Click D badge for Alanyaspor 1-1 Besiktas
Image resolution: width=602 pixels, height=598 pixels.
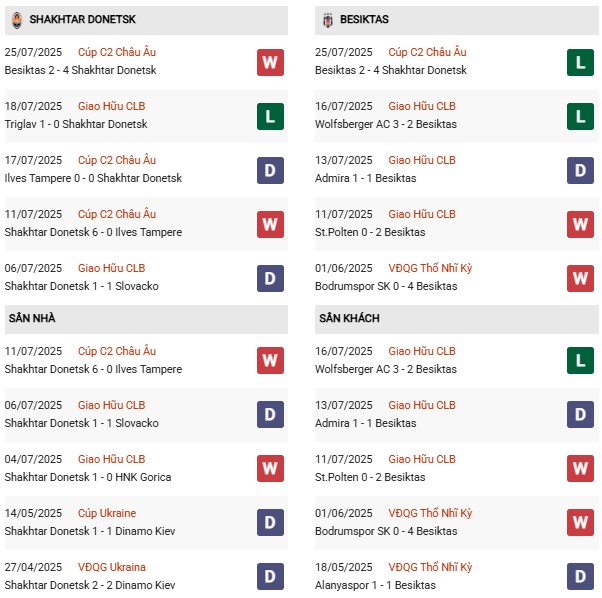click(x=581, y=576)
